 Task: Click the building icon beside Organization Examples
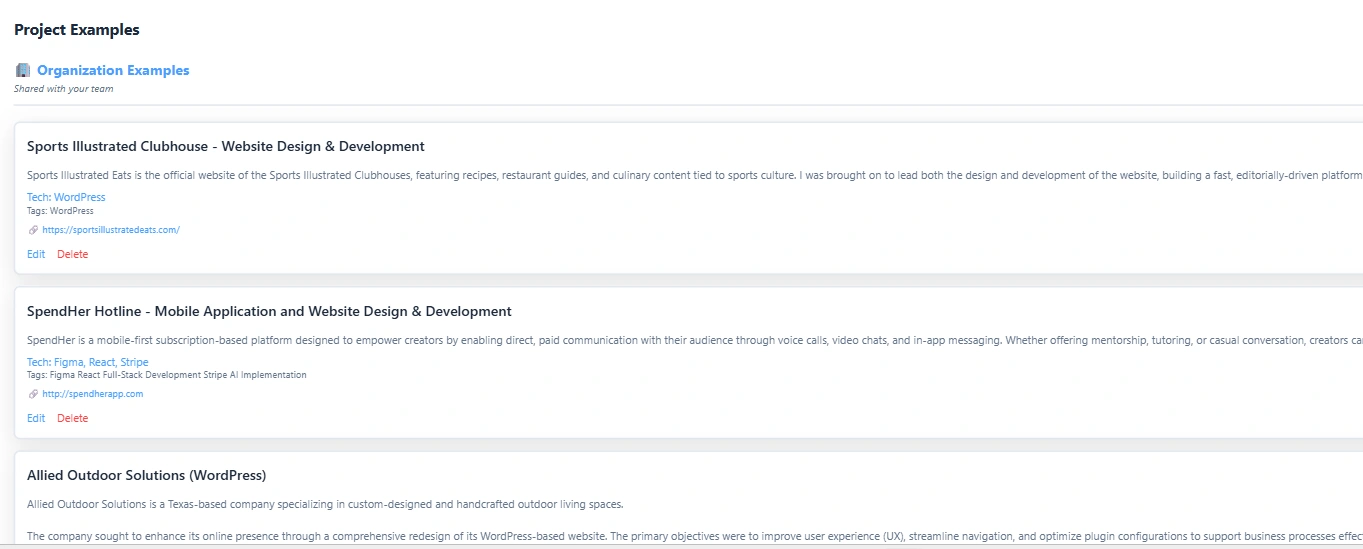click(23, 70)
